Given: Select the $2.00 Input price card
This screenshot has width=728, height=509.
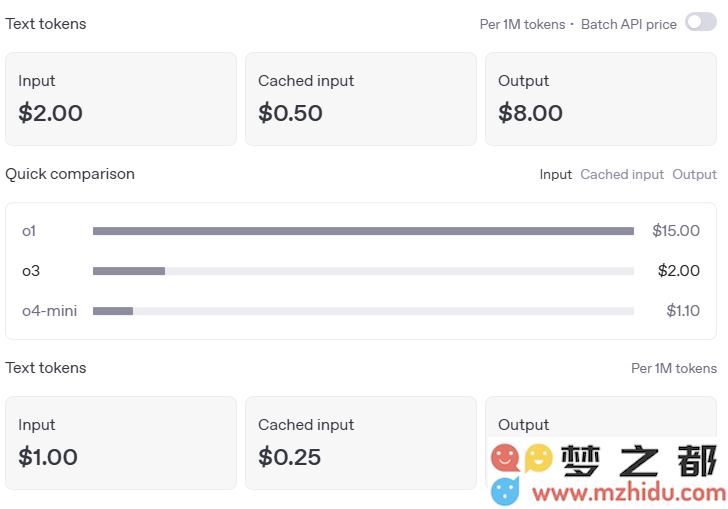Looking at the screenshot, I should tap(121, 99).
